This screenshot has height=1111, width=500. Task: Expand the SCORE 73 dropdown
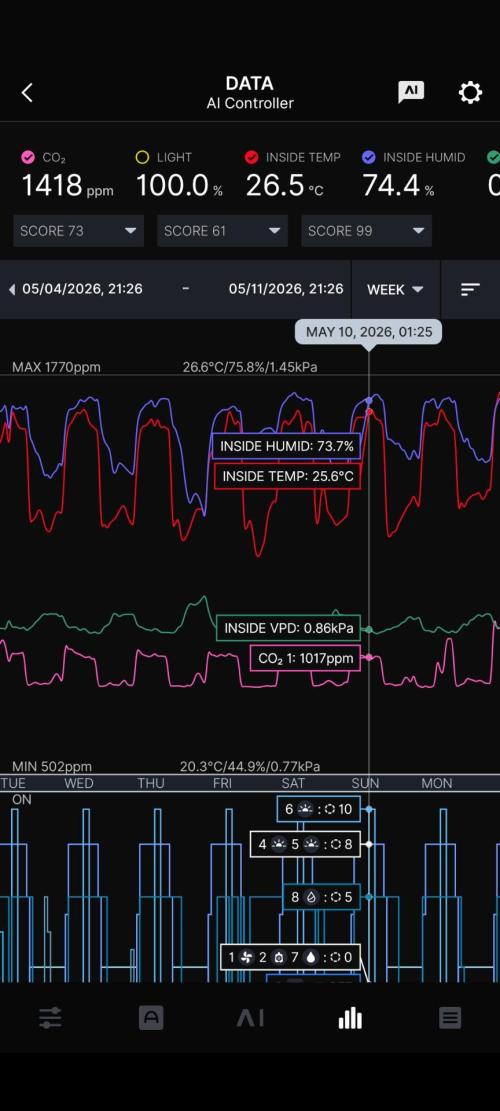(78, 231)
